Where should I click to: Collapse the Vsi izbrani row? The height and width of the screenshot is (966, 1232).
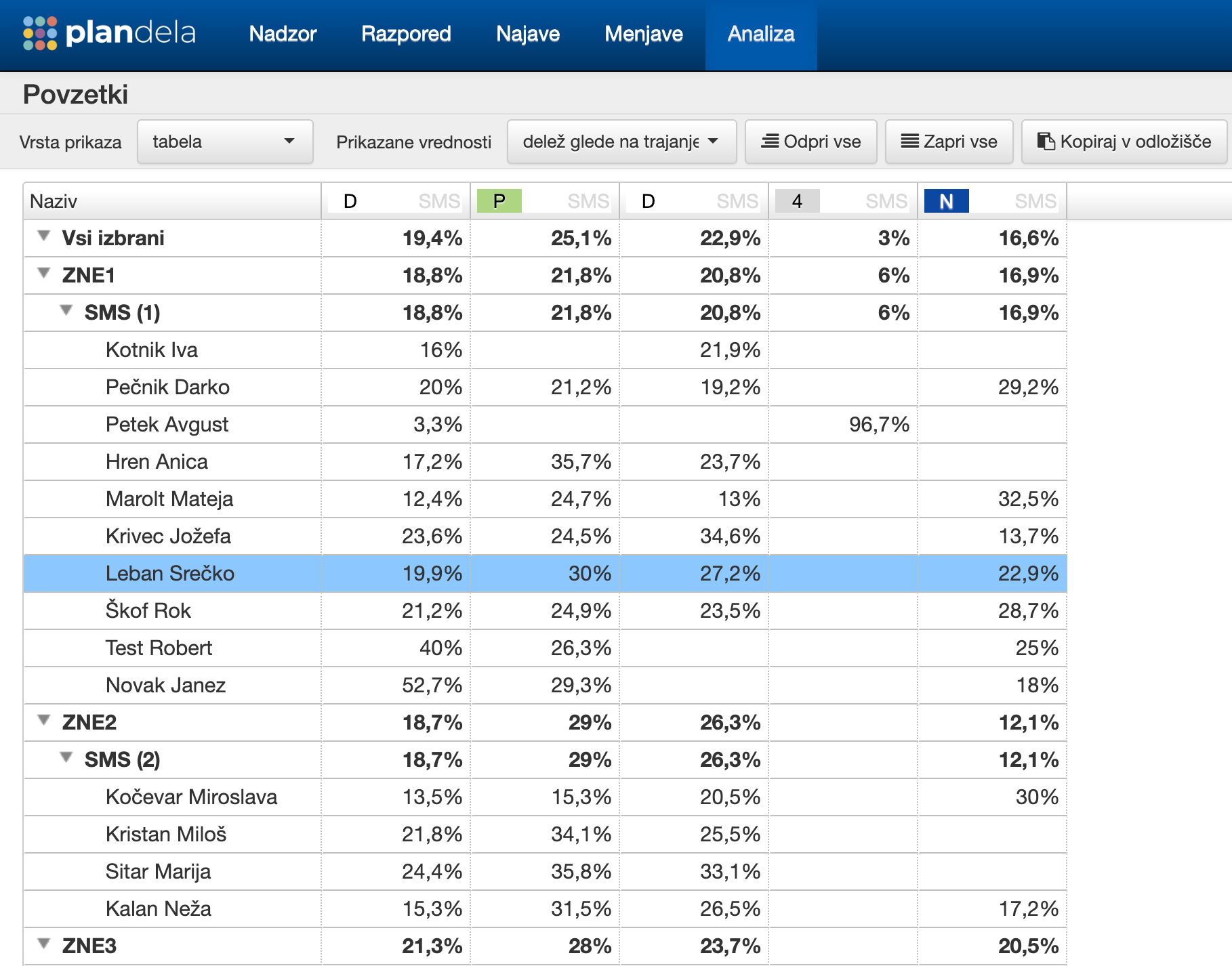click(x=44, y=236)
